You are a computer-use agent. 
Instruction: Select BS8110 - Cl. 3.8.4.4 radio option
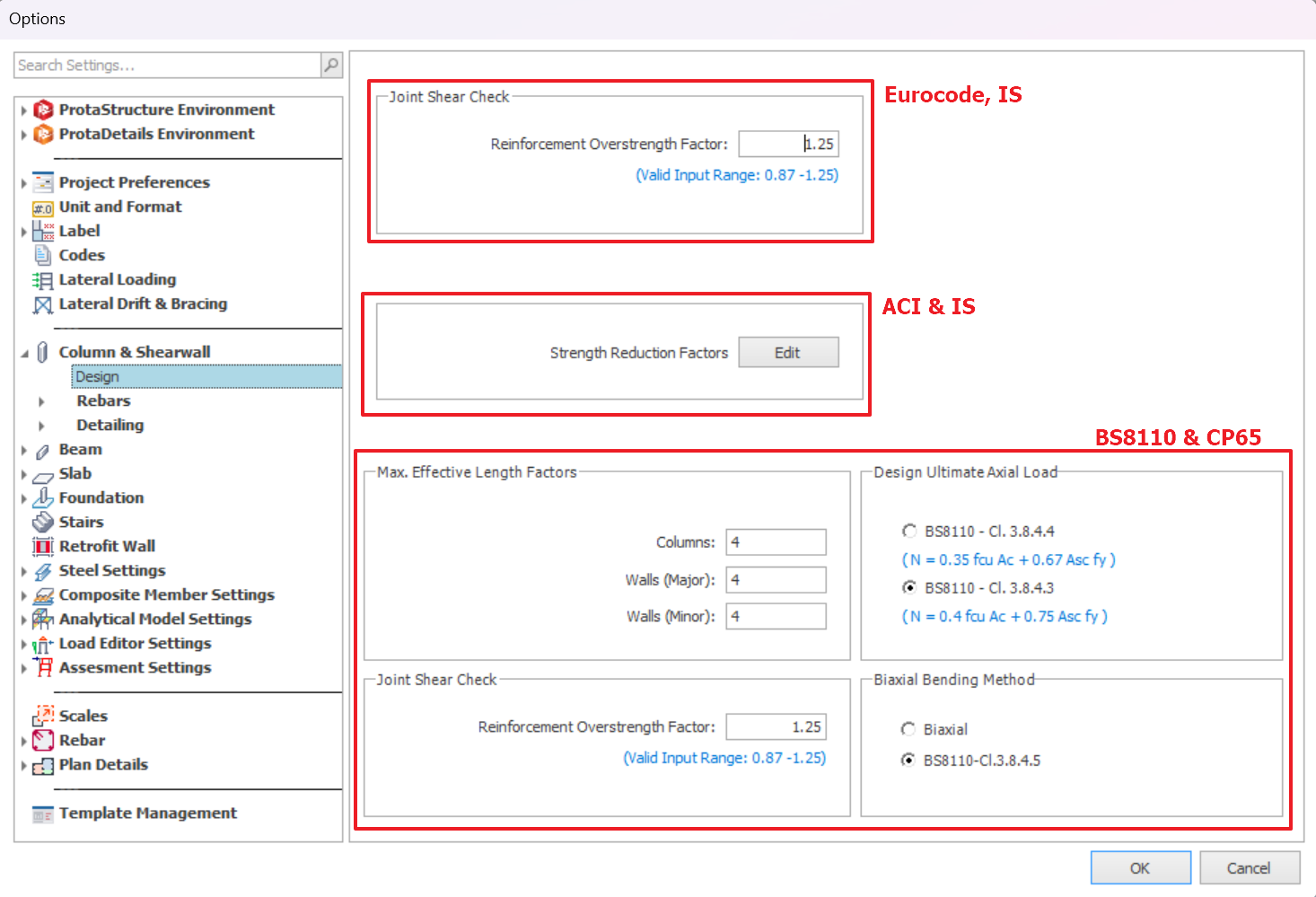(909, 531)
